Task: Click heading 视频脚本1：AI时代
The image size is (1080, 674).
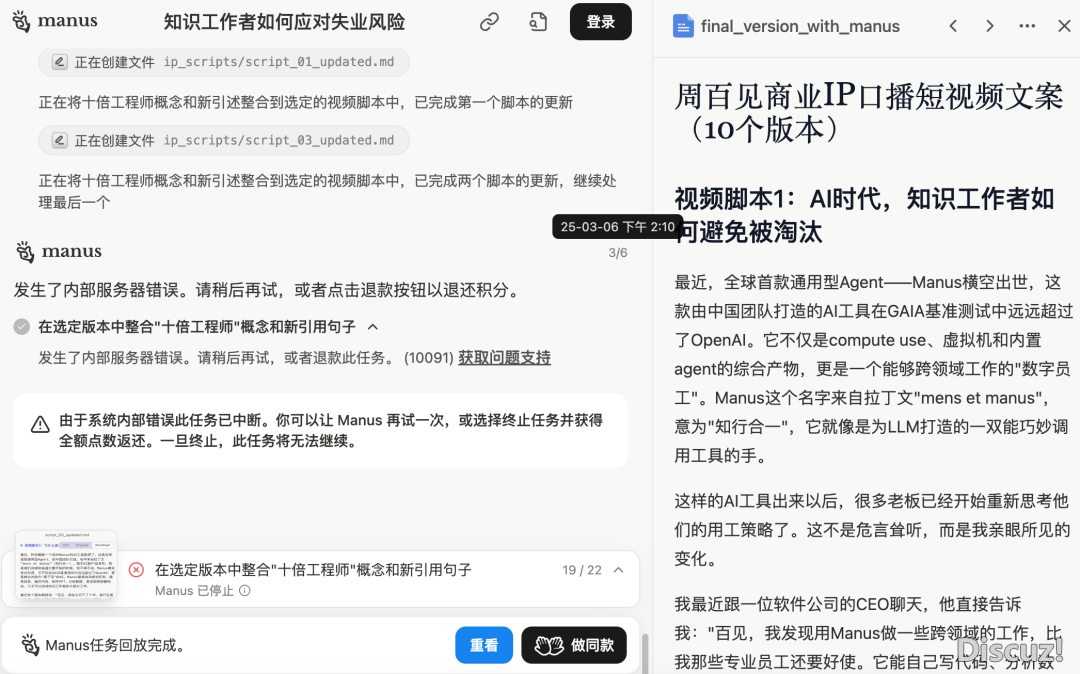Action: click(x=864, y=215)
